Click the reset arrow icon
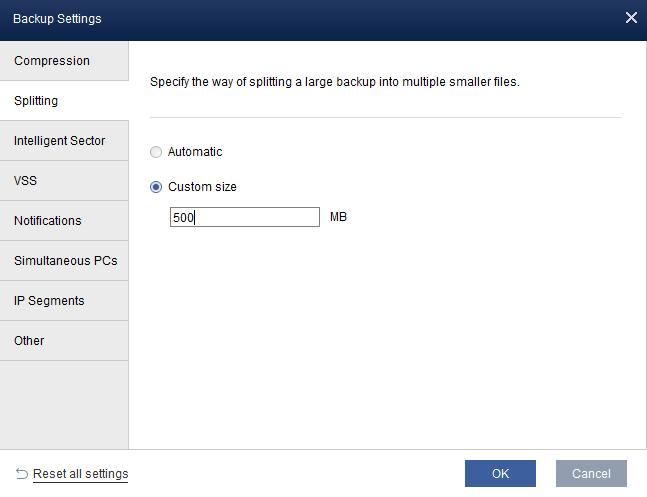This screenshot has height=497, width=647. [21, 473]
